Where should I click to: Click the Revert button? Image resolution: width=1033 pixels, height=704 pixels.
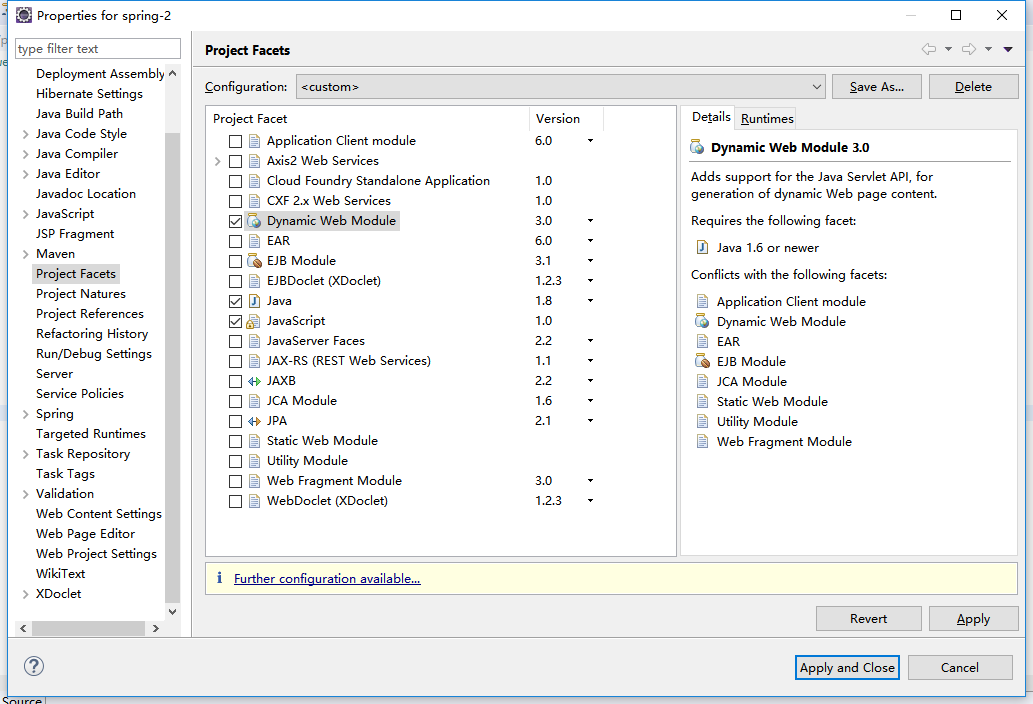(x=868, y=618)
